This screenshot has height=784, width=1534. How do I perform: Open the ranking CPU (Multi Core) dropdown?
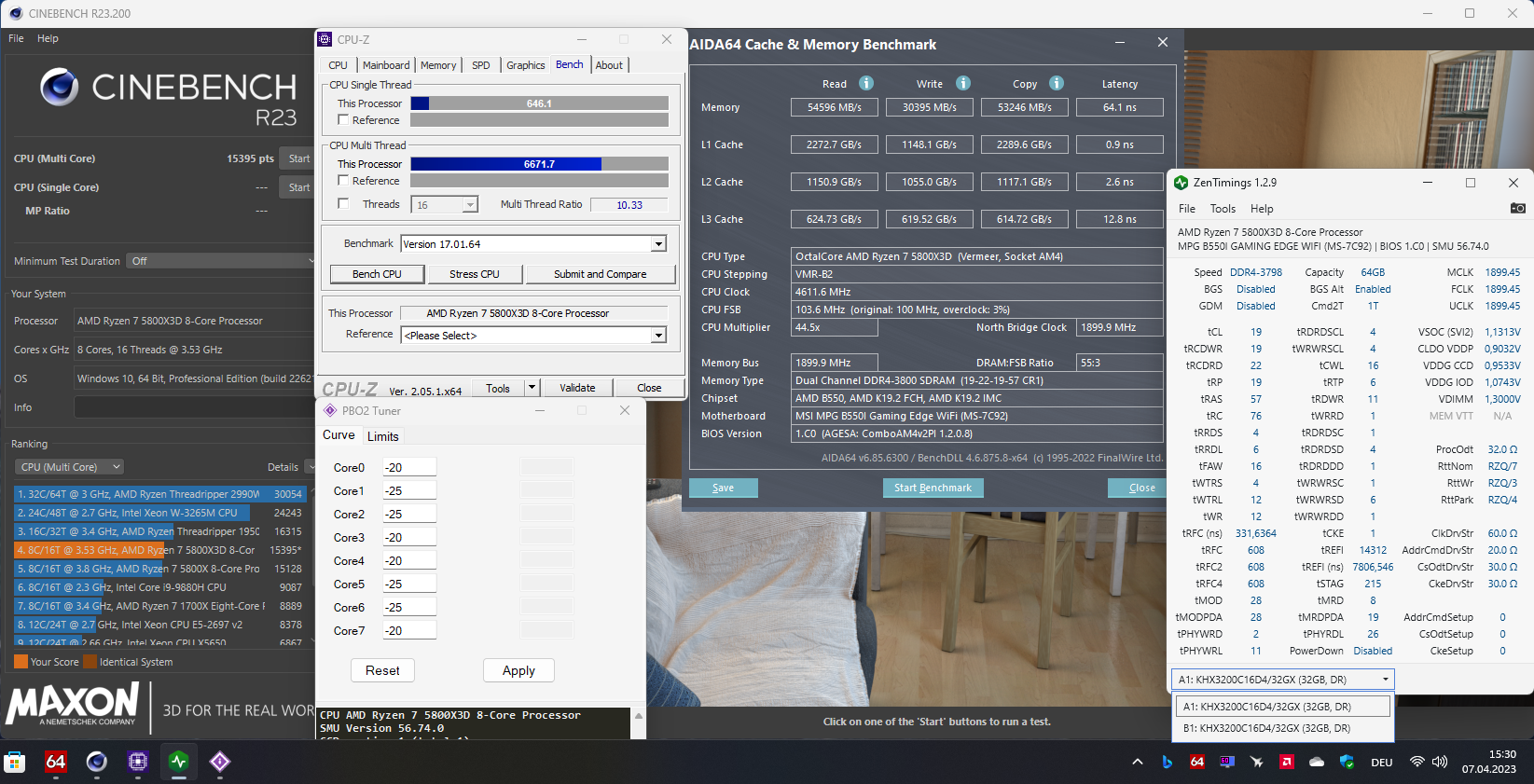pyautogui.click(x=69, y=467)
